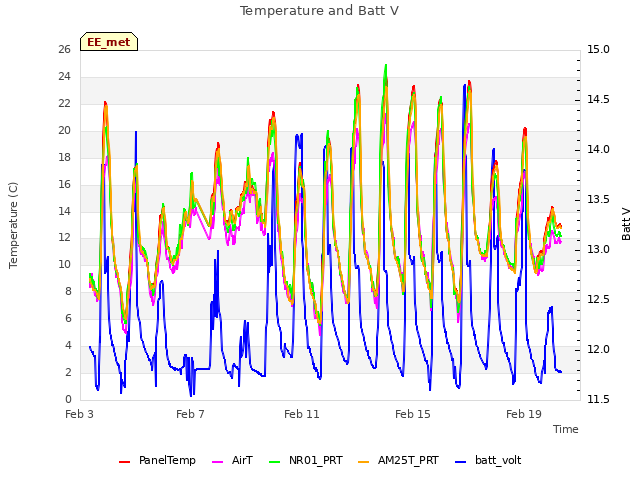Click the magenta AirT legend swatch
Viewport: 640px width, 480px height.
pos(218,461)
